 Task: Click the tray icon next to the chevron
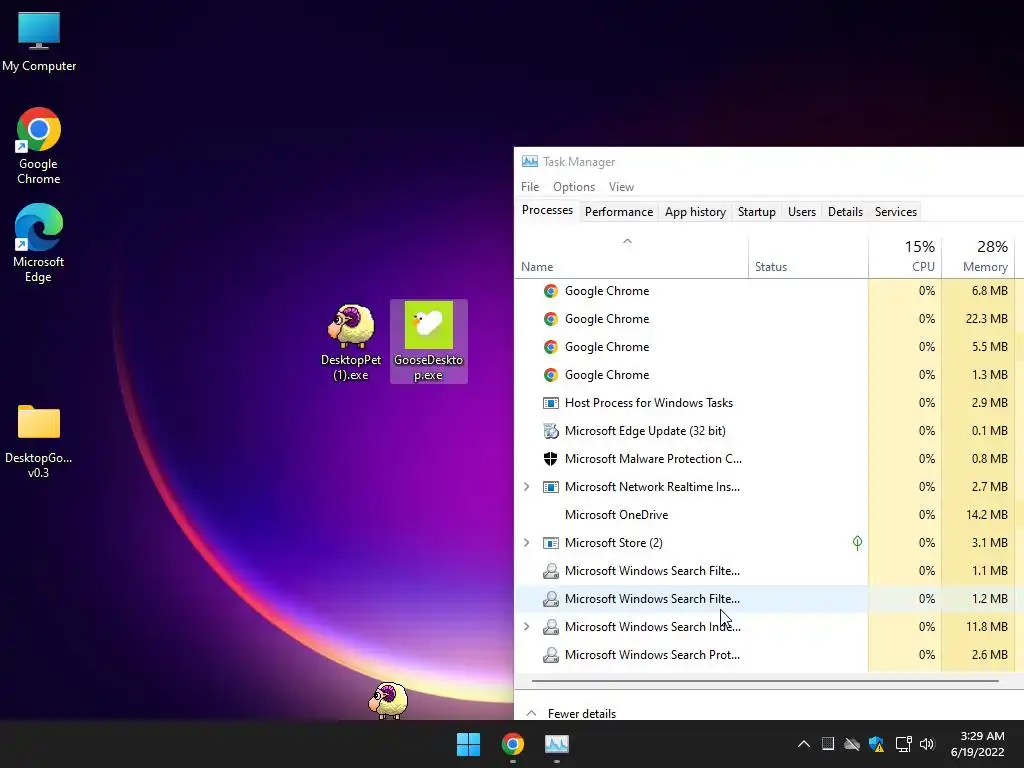click(827, 744)
